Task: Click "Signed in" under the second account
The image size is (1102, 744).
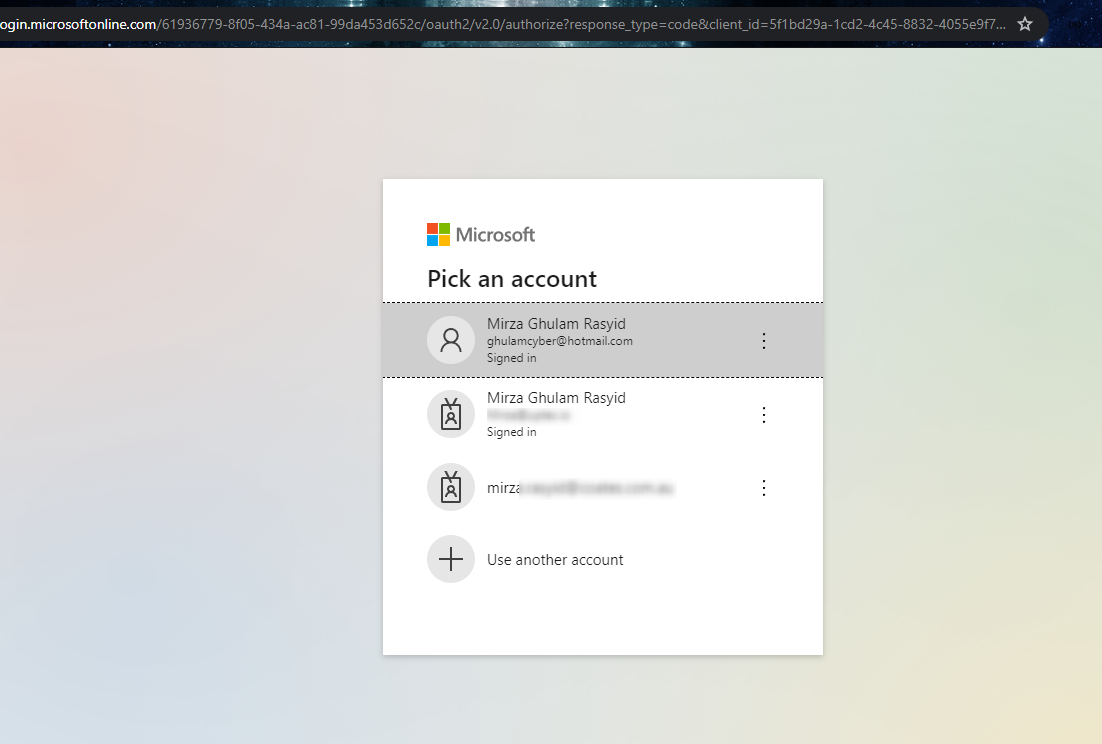Action: [x=511, y=432]
